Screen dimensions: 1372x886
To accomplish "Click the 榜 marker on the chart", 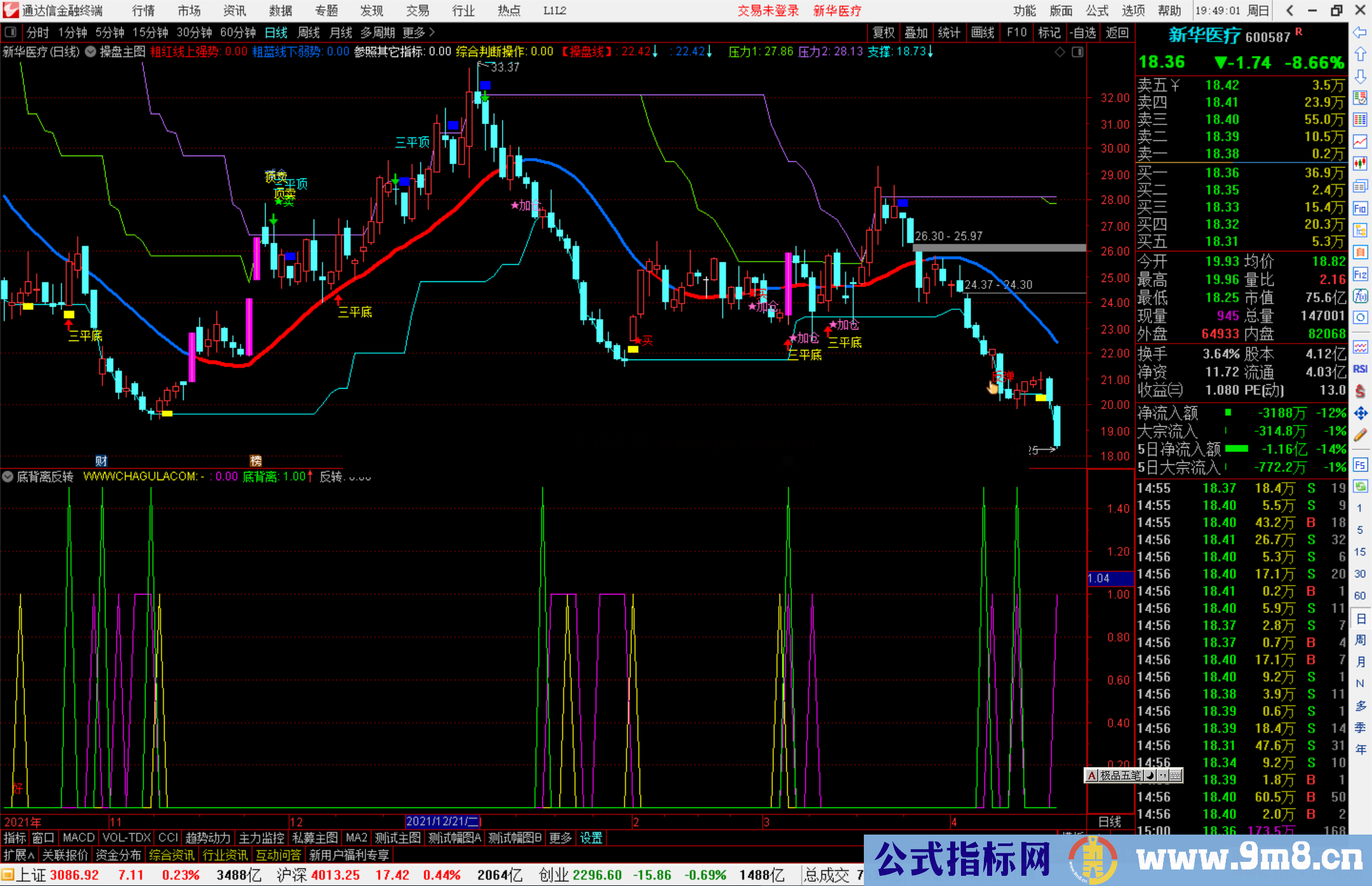I will (256, 460).
